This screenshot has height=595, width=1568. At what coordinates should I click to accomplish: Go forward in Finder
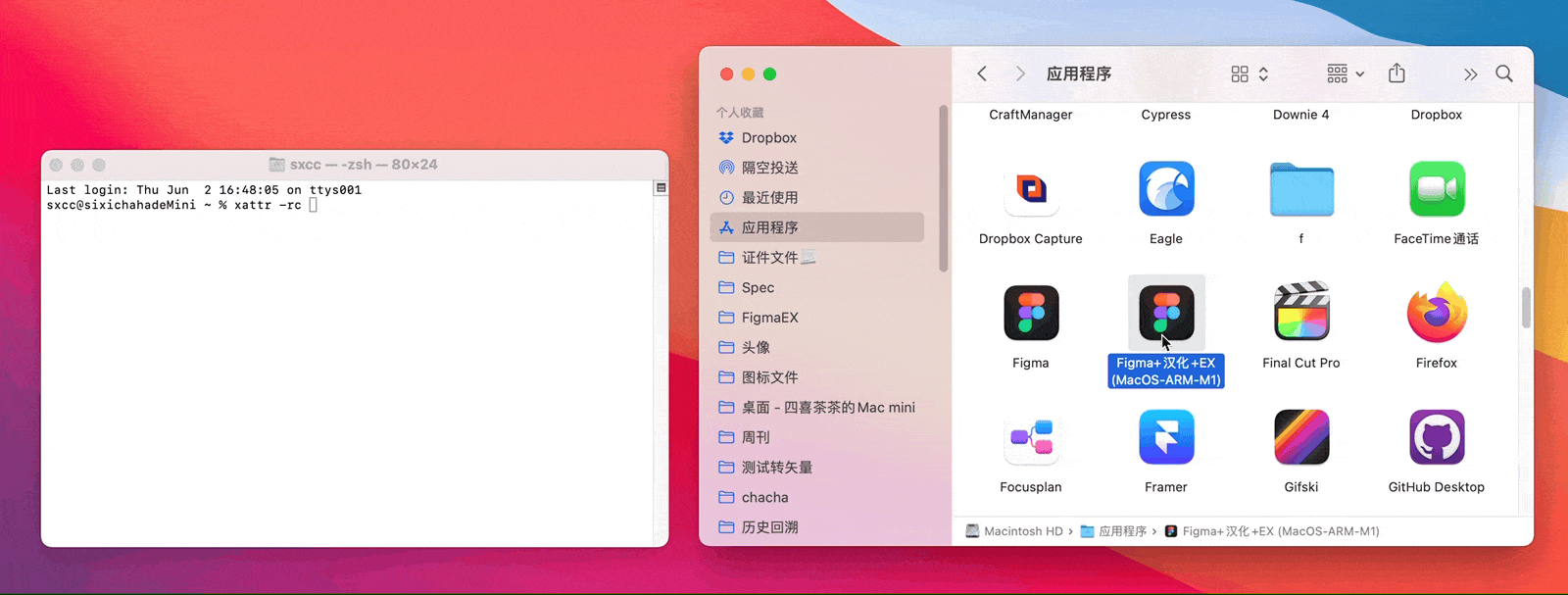click(x=1020, y=74)
